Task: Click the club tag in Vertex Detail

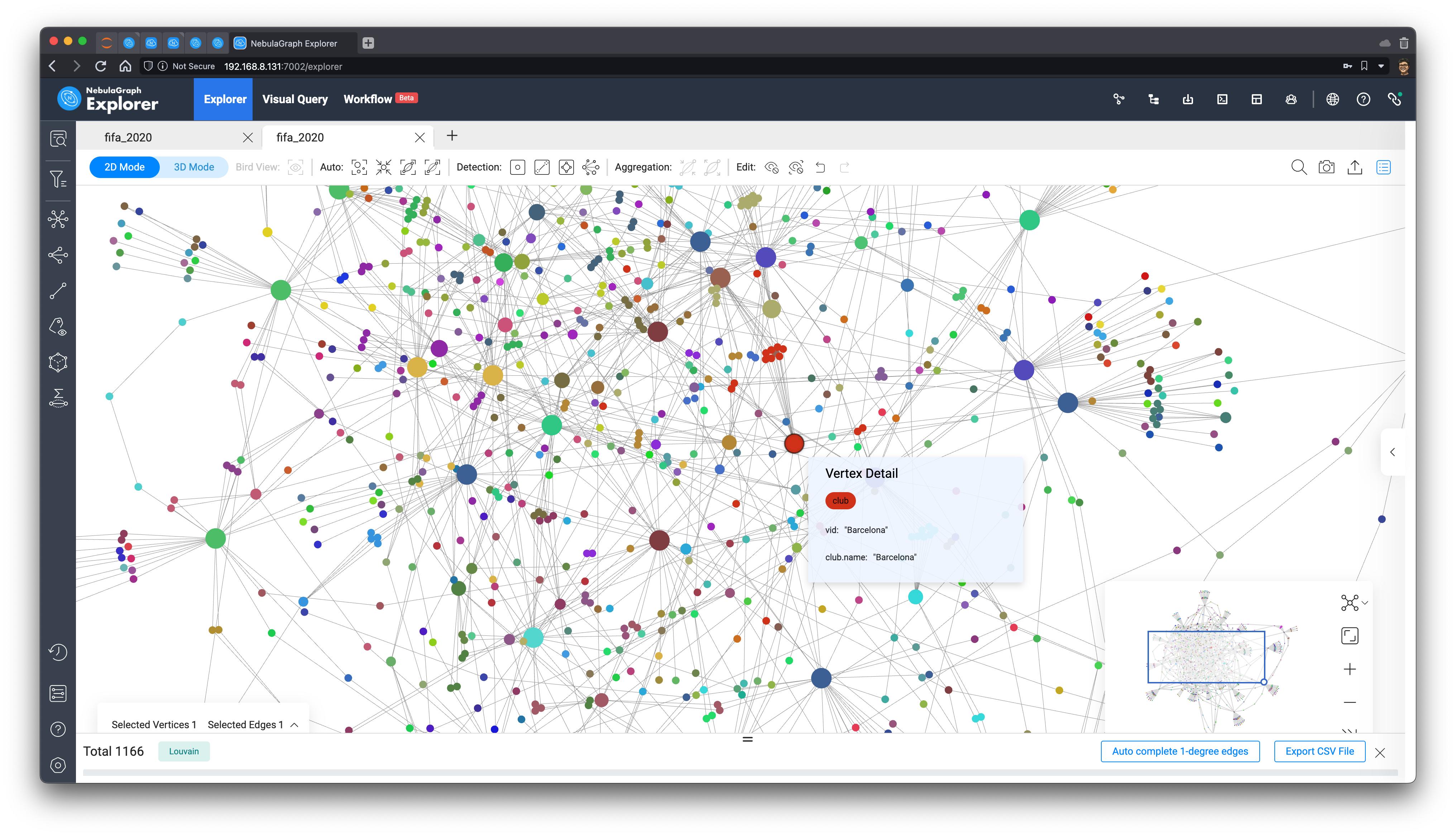Action: coord(840,501)
